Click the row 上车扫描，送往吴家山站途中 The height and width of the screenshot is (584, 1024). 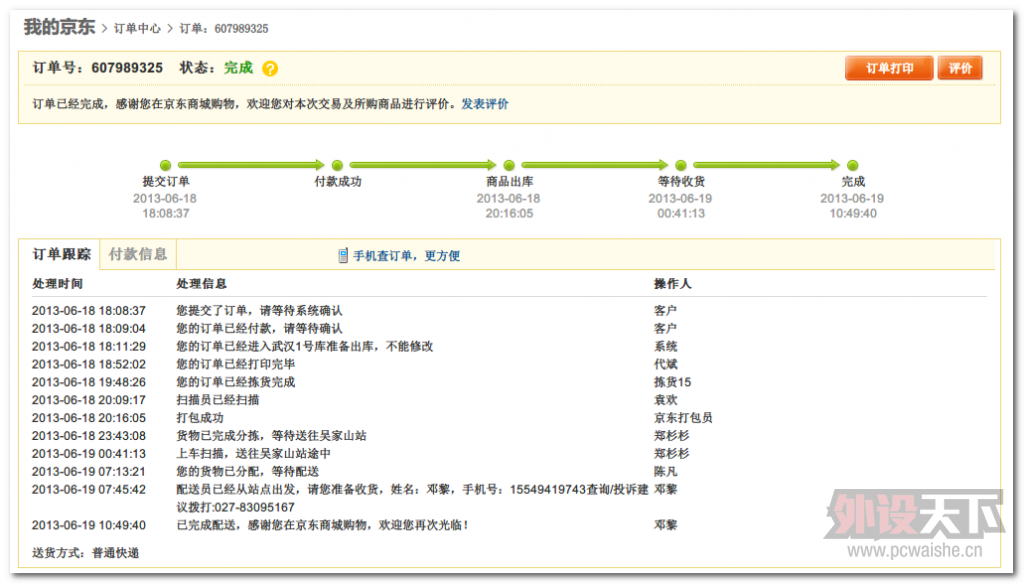pos(253,453)
